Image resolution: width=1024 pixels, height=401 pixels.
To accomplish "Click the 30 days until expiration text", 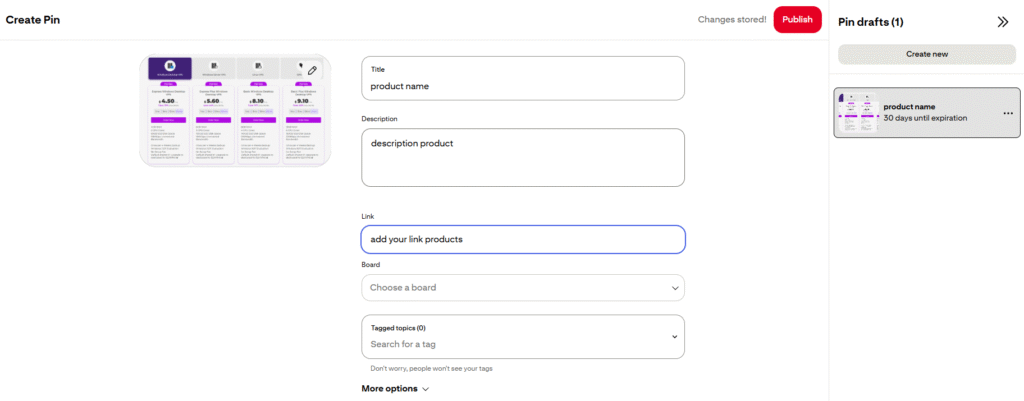I will [x=936, y=118].
